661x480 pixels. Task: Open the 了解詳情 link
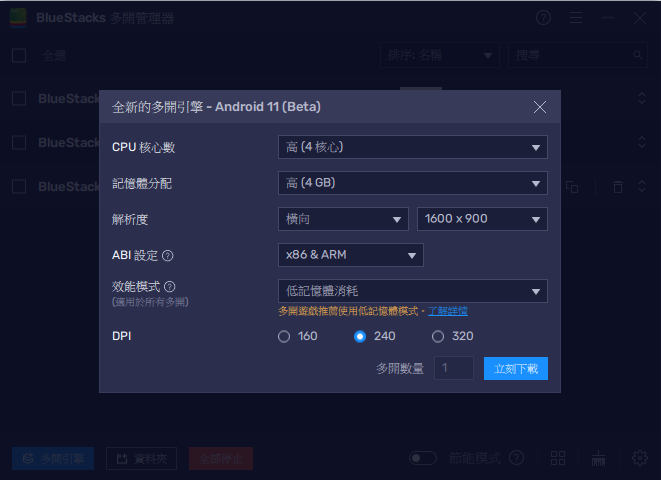point(448,311)
